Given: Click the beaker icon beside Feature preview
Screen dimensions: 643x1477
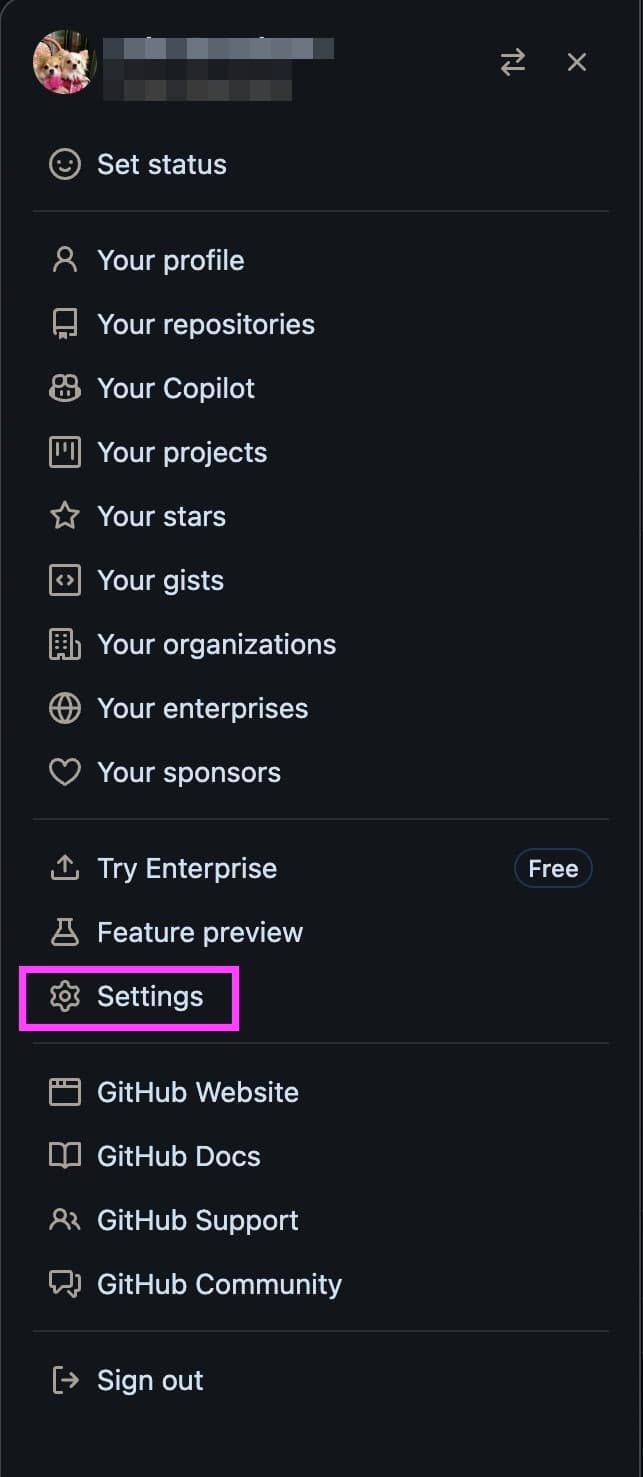Looking at the screenshot, I should coord(64,932).
